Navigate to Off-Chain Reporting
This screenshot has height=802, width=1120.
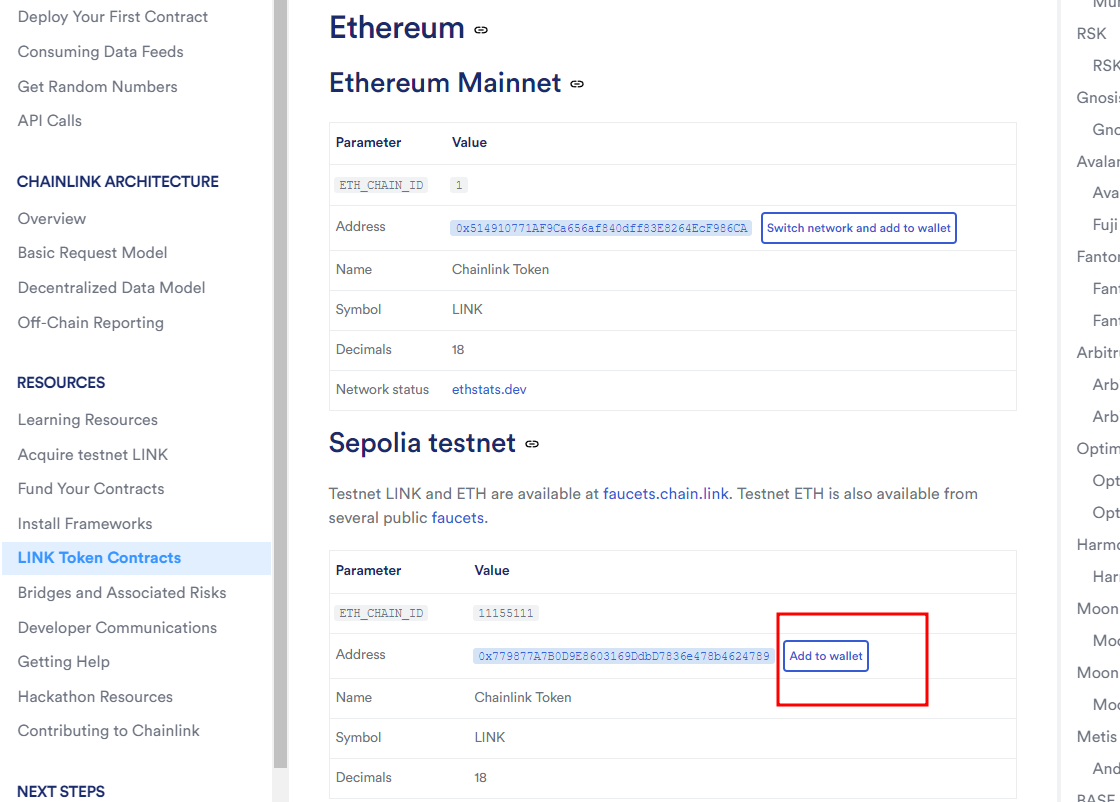point(91,323)
